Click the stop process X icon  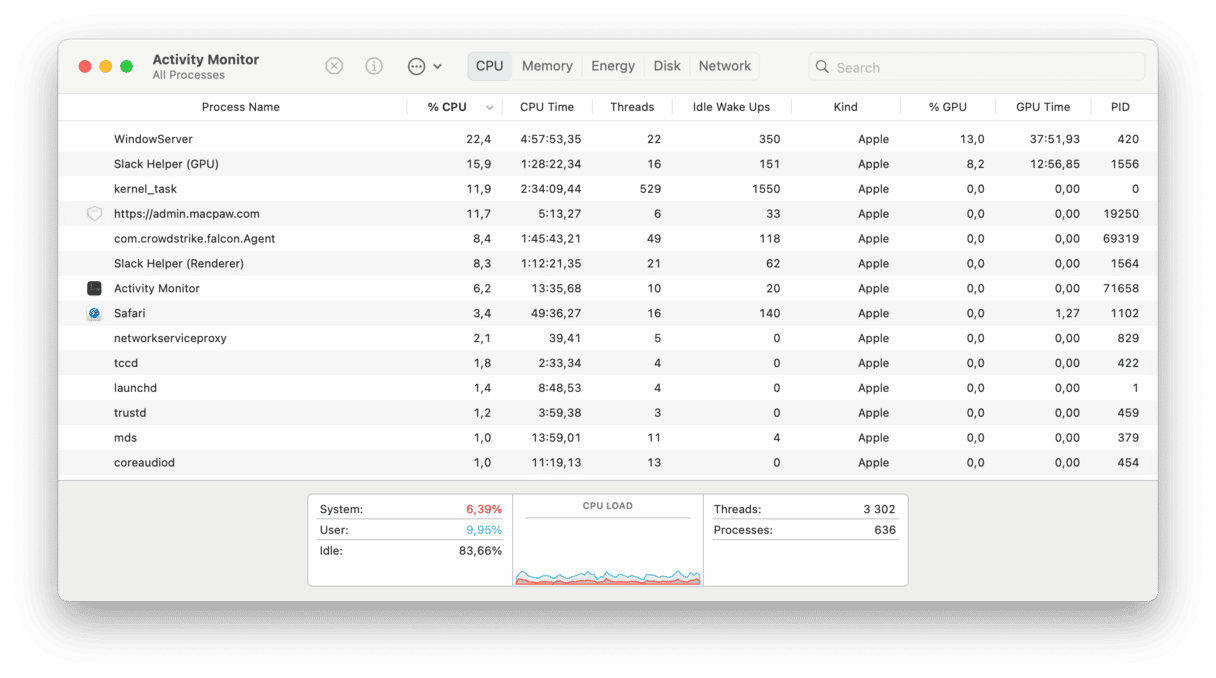point(334,66)
